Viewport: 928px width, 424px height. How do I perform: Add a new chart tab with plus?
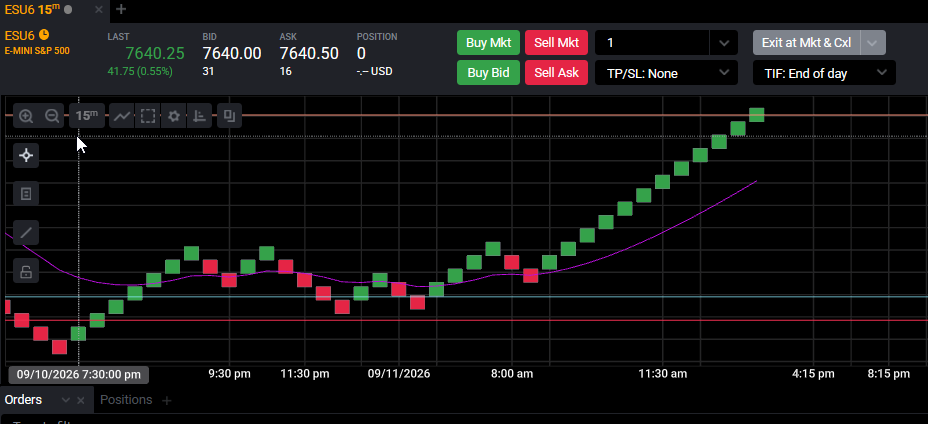(x=121, y=9)
